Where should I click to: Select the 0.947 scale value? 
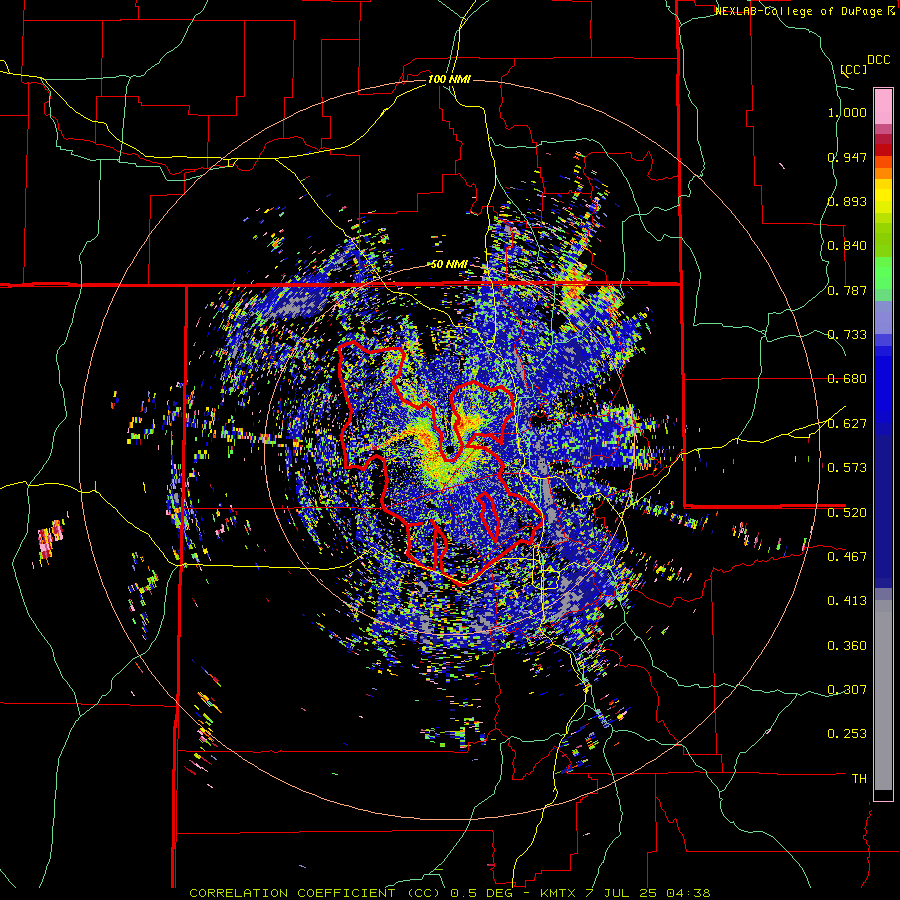click(x=847, y=157)
